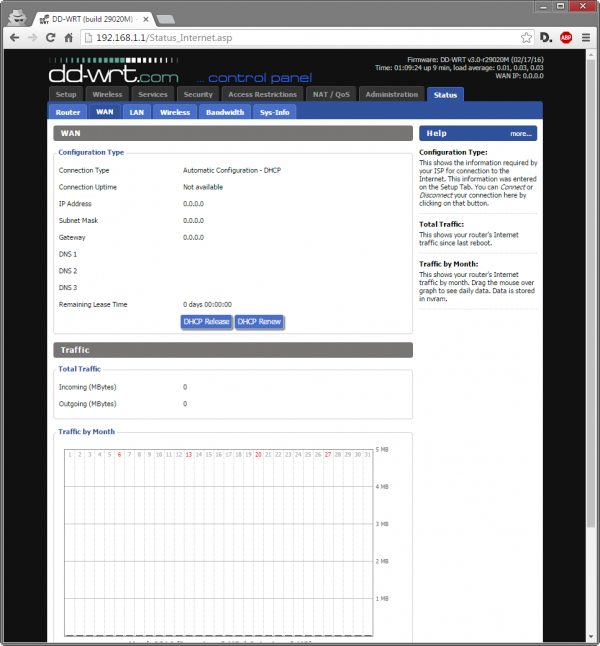The height and width of the screenshot is (646, 600).
Task: Go to the browser home page icon
Action: tap(69, 37)
